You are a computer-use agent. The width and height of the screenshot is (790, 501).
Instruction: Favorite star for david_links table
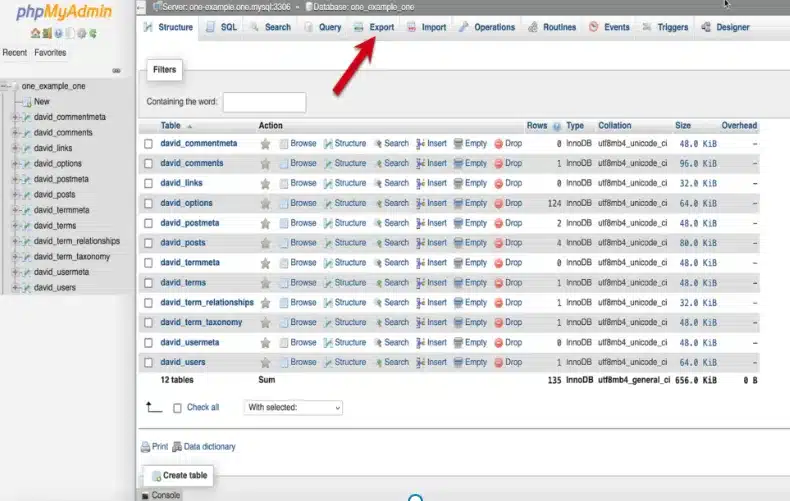pos(265,183)
